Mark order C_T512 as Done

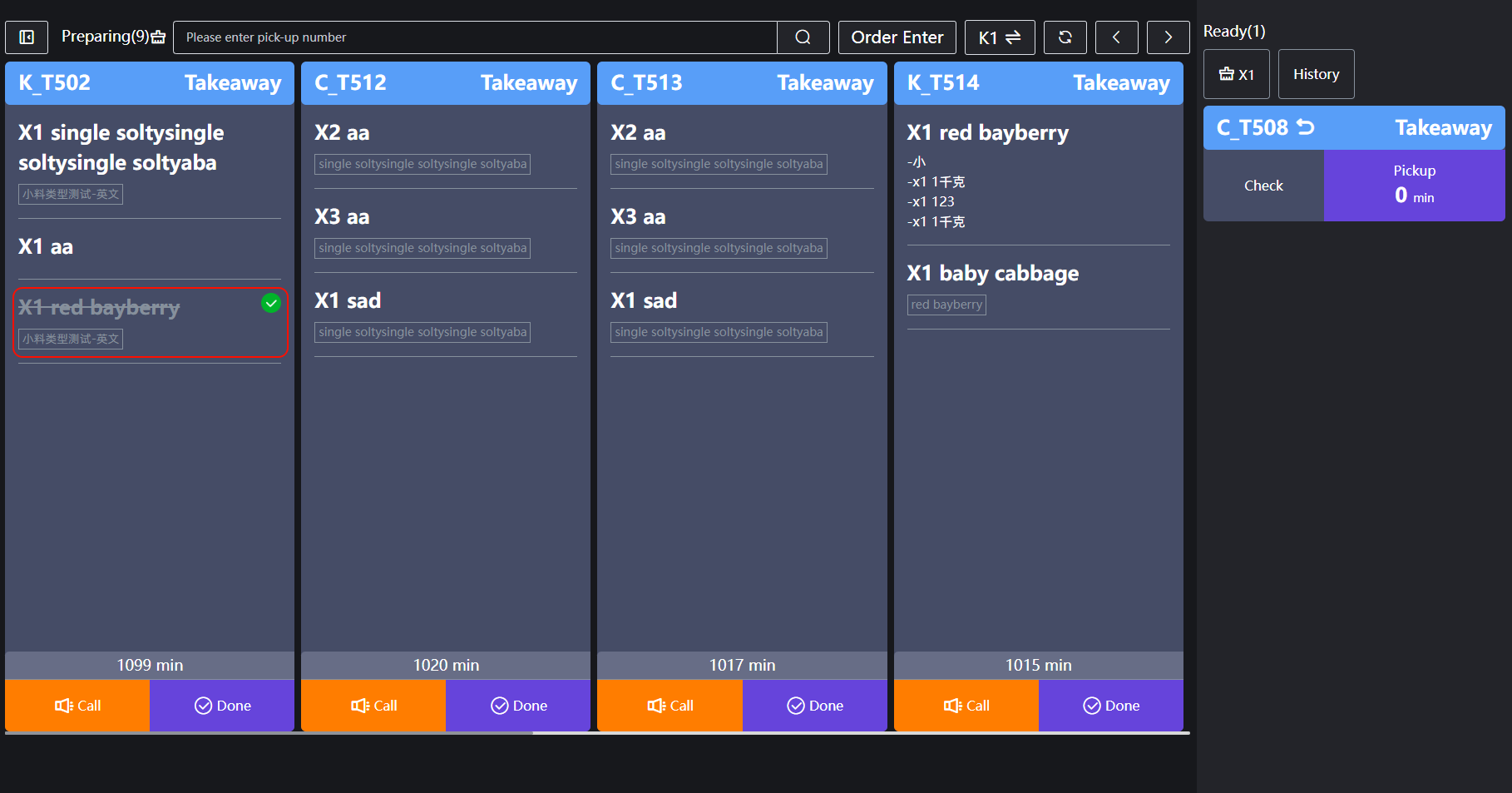click(x=518, y=706)
